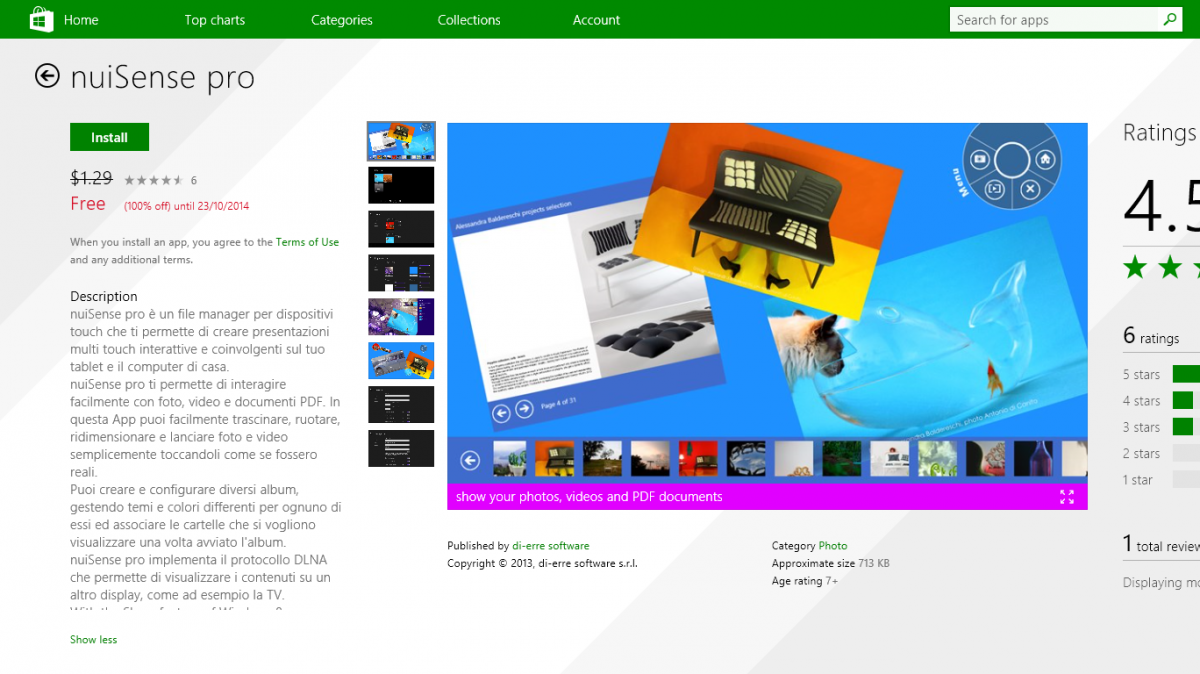The height and width of the screenshot is (674, 1200).
Task: Open the Account menu
Action: (597, 20)
